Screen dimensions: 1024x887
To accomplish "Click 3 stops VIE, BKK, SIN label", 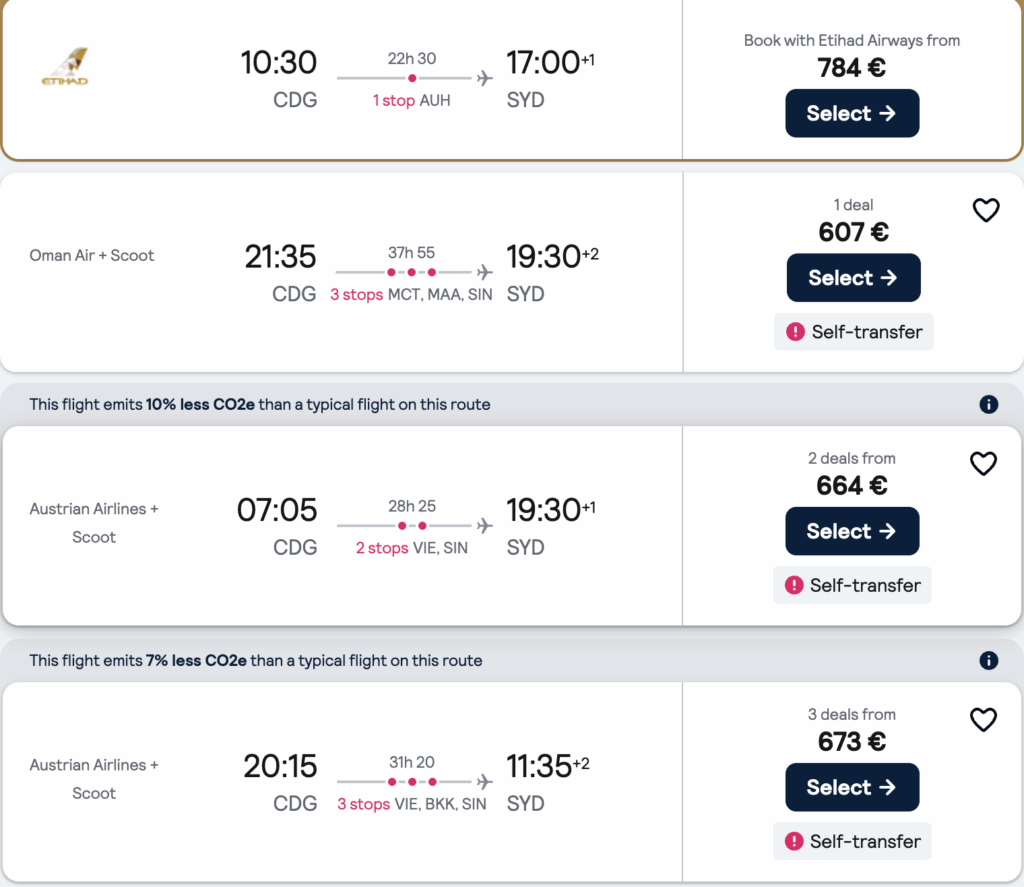I will [x=411, y=804].
